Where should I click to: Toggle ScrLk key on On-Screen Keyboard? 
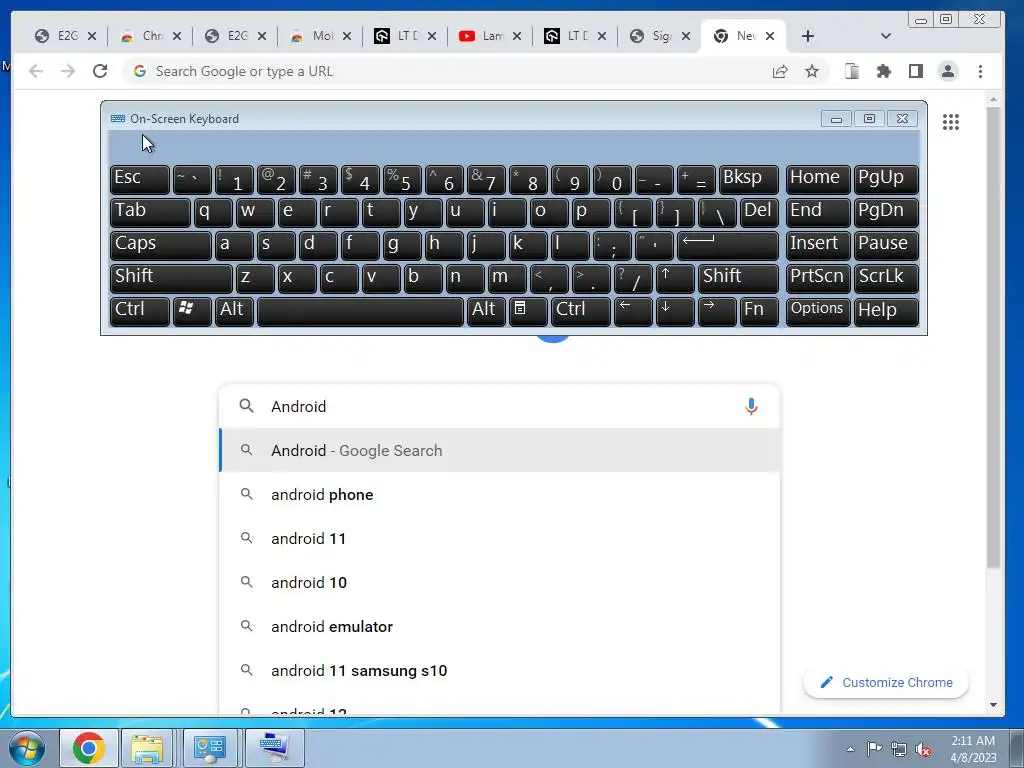tap(886, 278)
